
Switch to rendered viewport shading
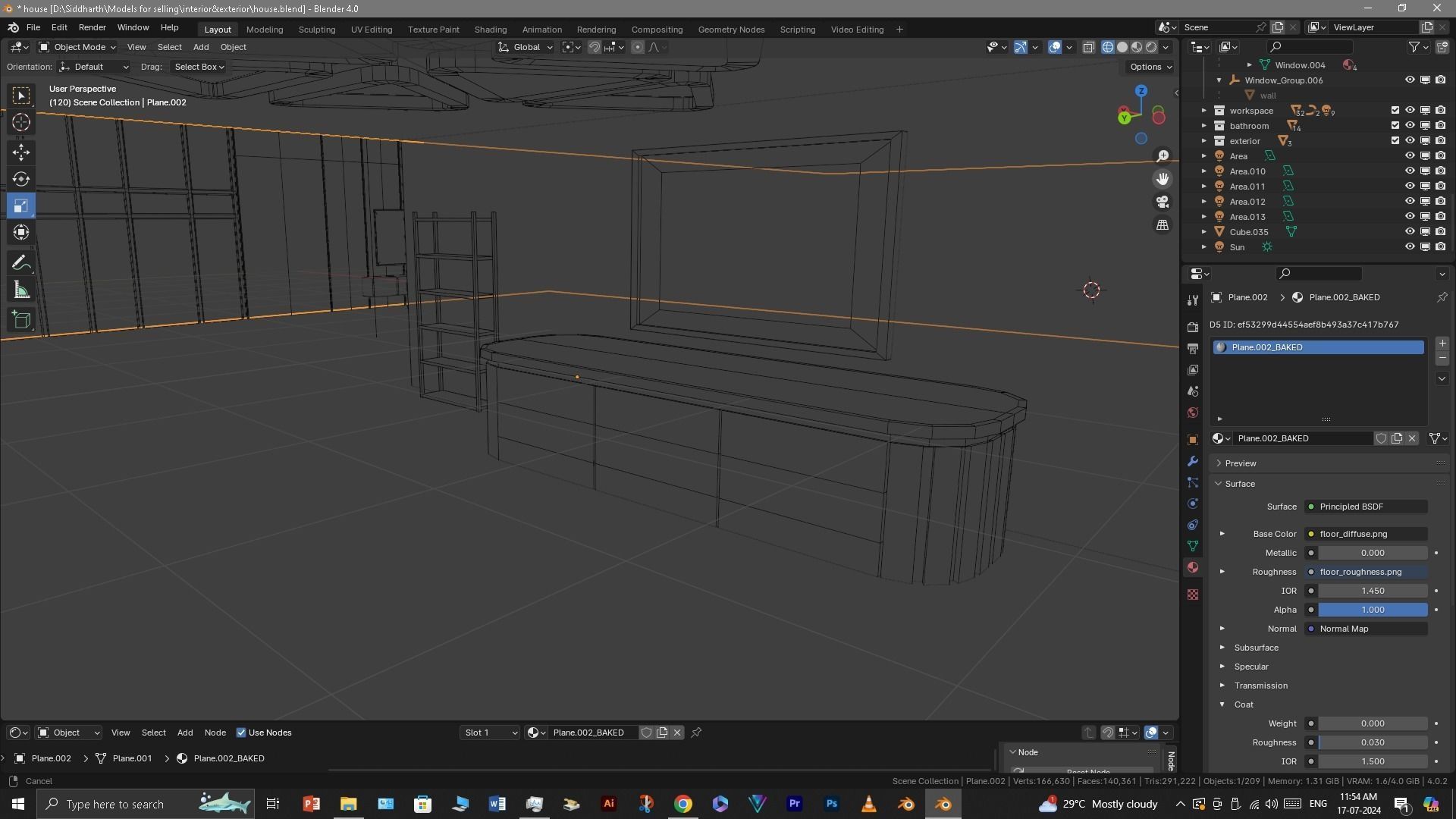coord(1151,47)
